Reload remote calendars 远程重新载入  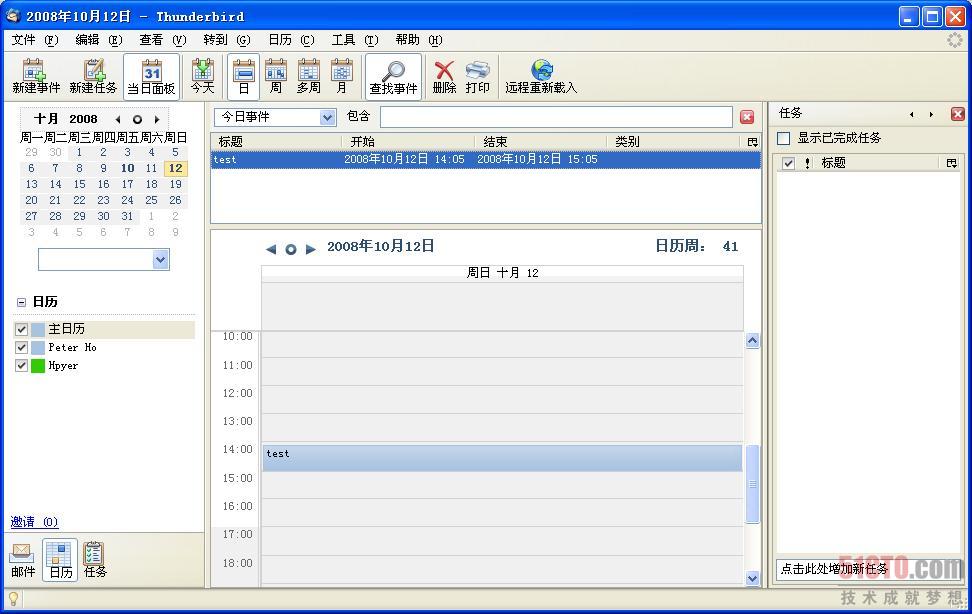pyautogui.click(x=541, y=76)
